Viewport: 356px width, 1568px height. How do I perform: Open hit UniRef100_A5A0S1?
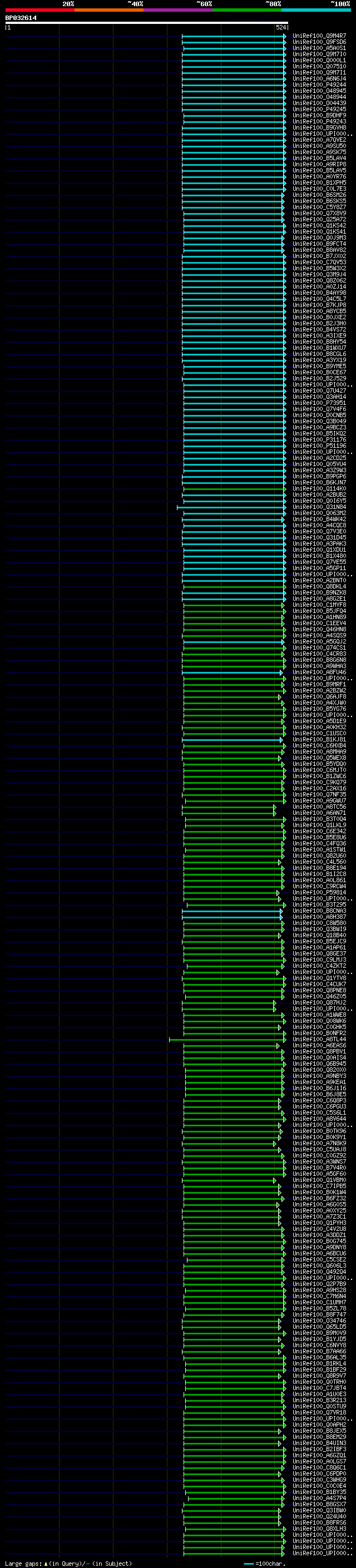coord(319,48)
